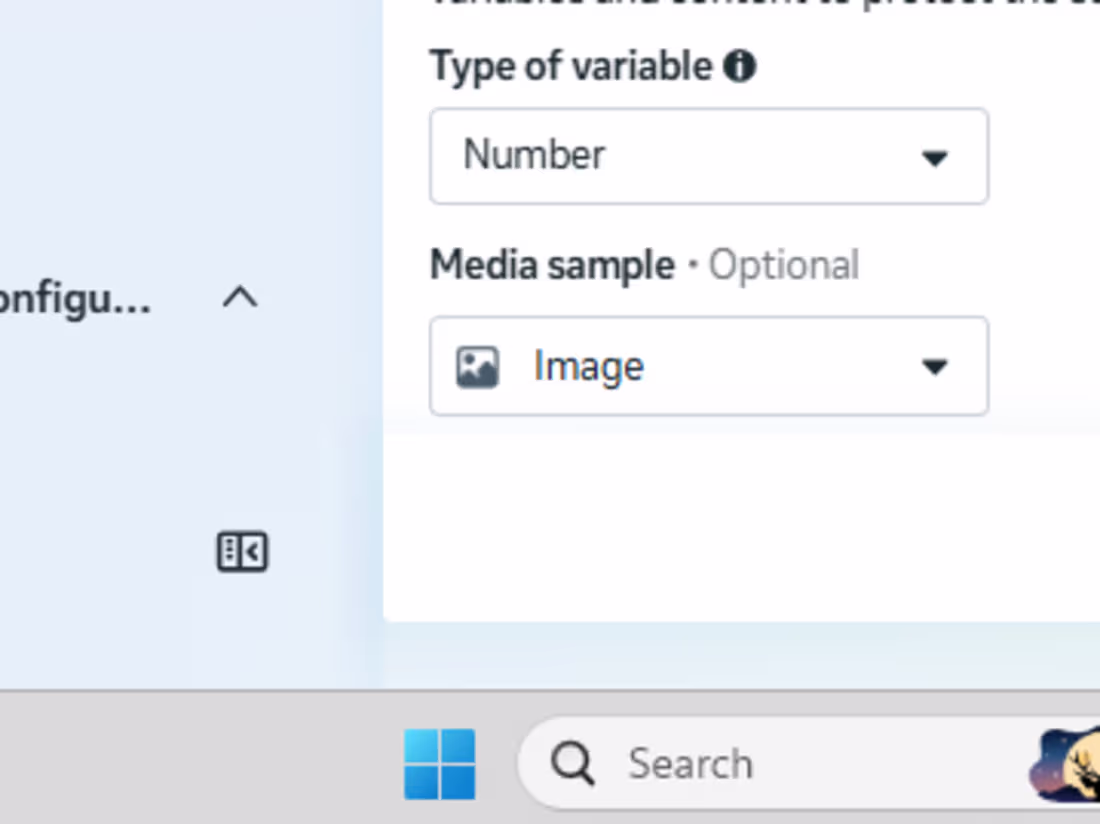
Task: Click the Optional hint text
Action: pos(784,265)
